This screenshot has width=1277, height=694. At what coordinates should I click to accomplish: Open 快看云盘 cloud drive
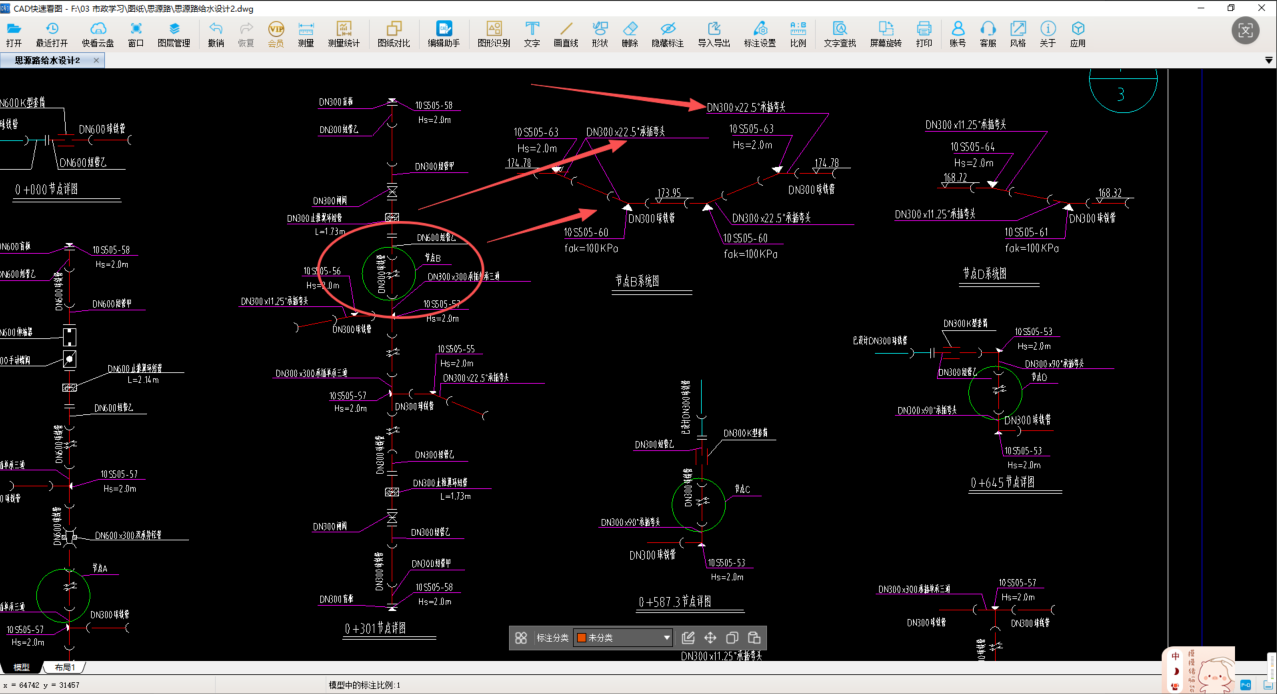pyautogui.click(x=98, y=35)
